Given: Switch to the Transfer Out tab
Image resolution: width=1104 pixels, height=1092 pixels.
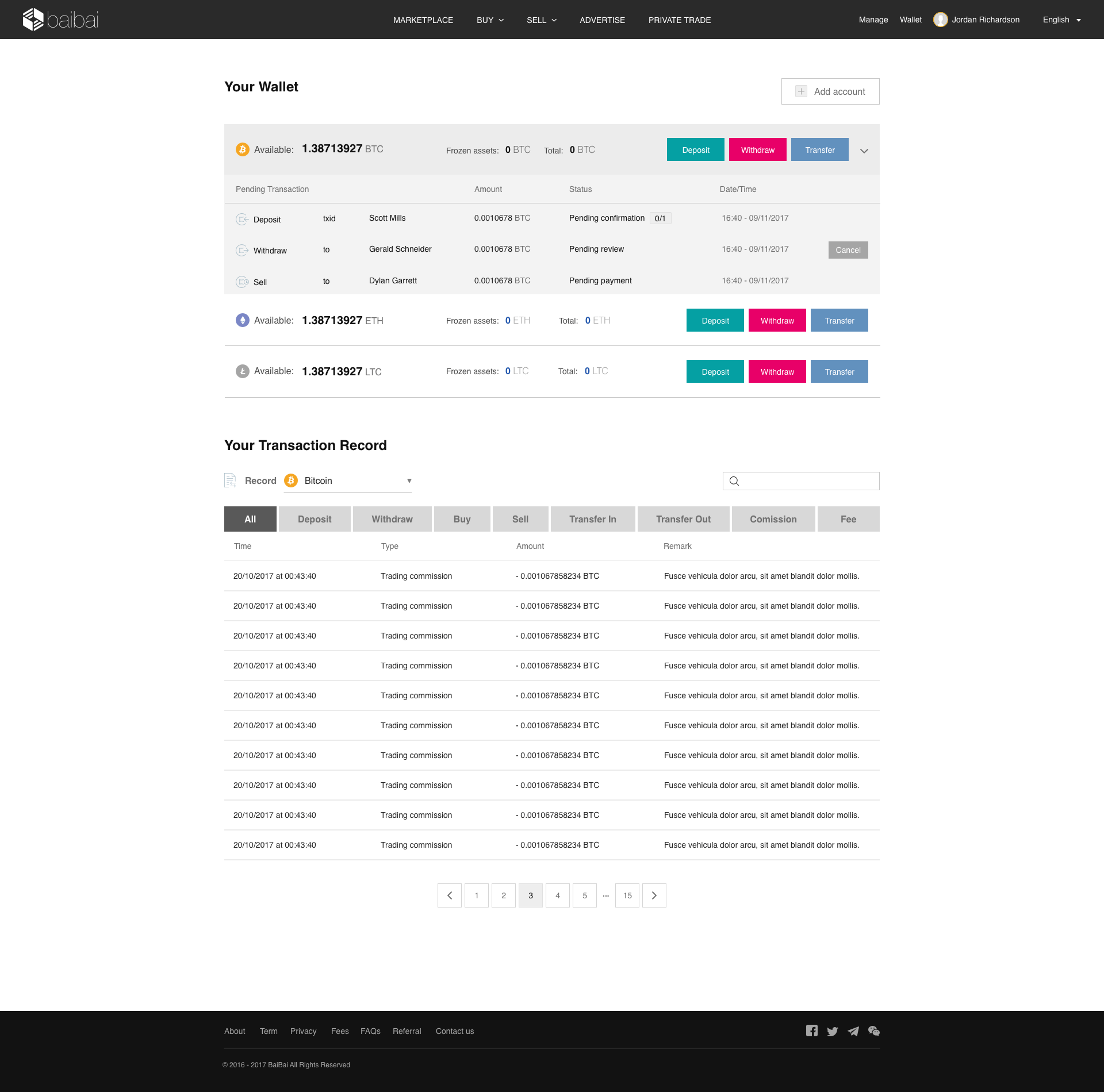Looking at the screenshot, I should click(683, 519).
